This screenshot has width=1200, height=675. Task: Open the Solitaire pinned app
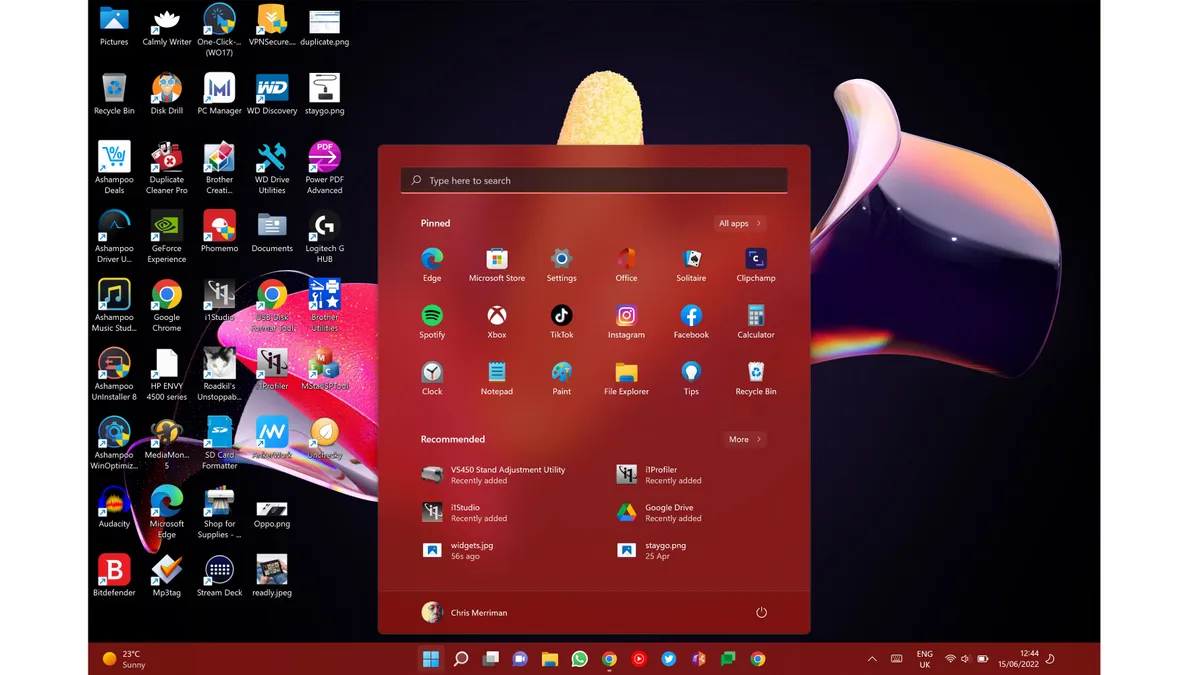[691, 265]
